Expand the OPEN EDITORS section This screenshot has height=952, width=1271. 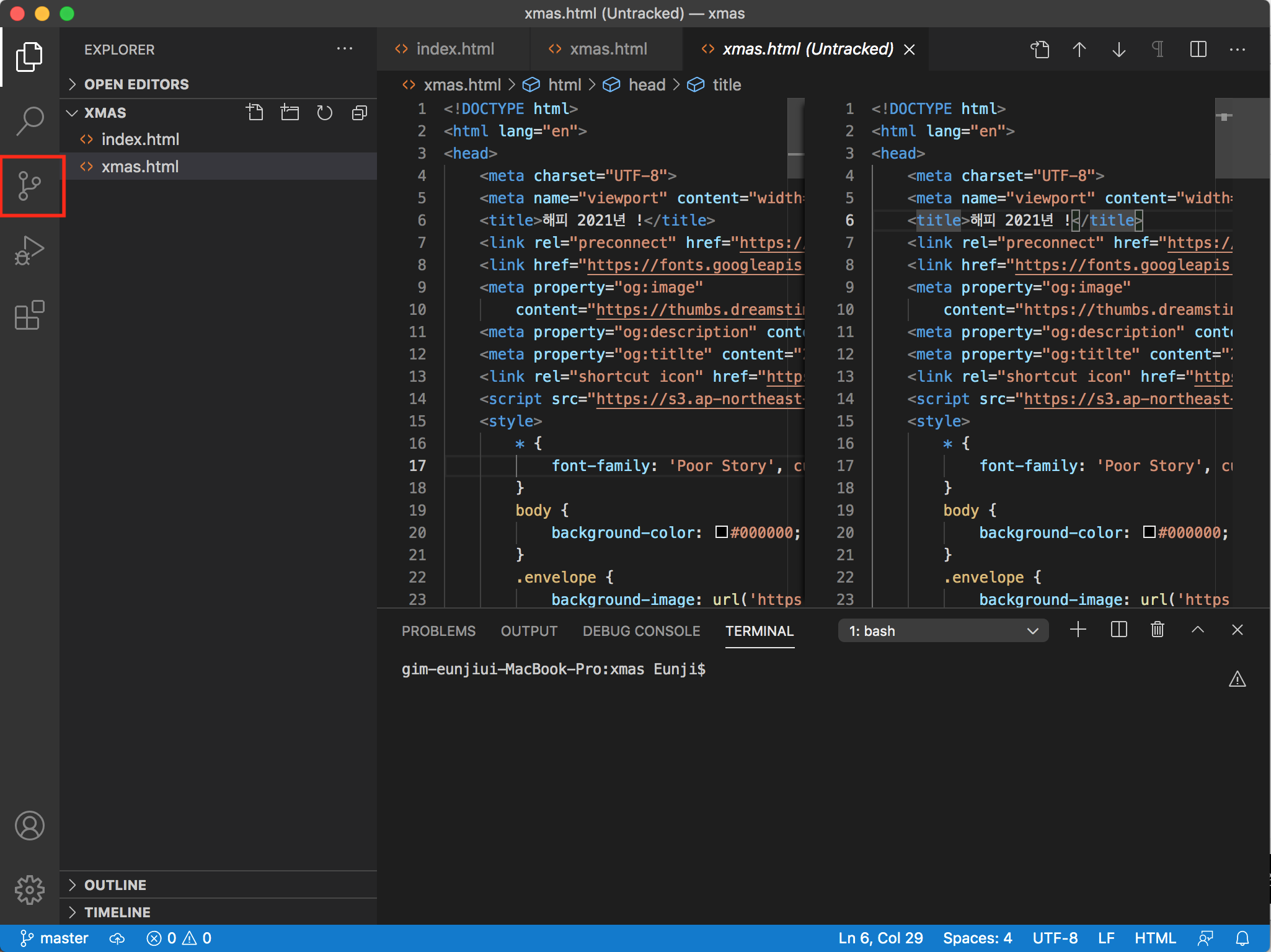pos(136,84)
